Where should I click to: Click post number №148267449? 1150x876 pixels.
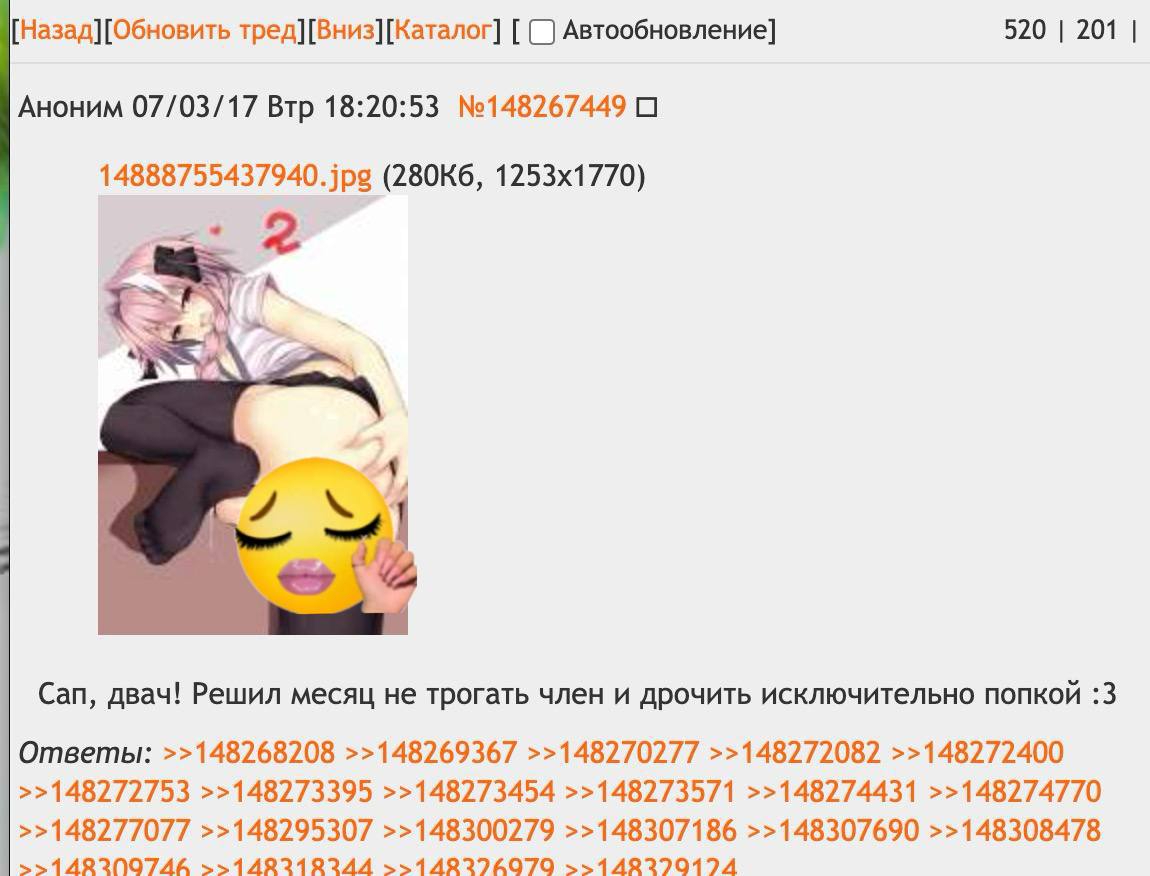541,107
